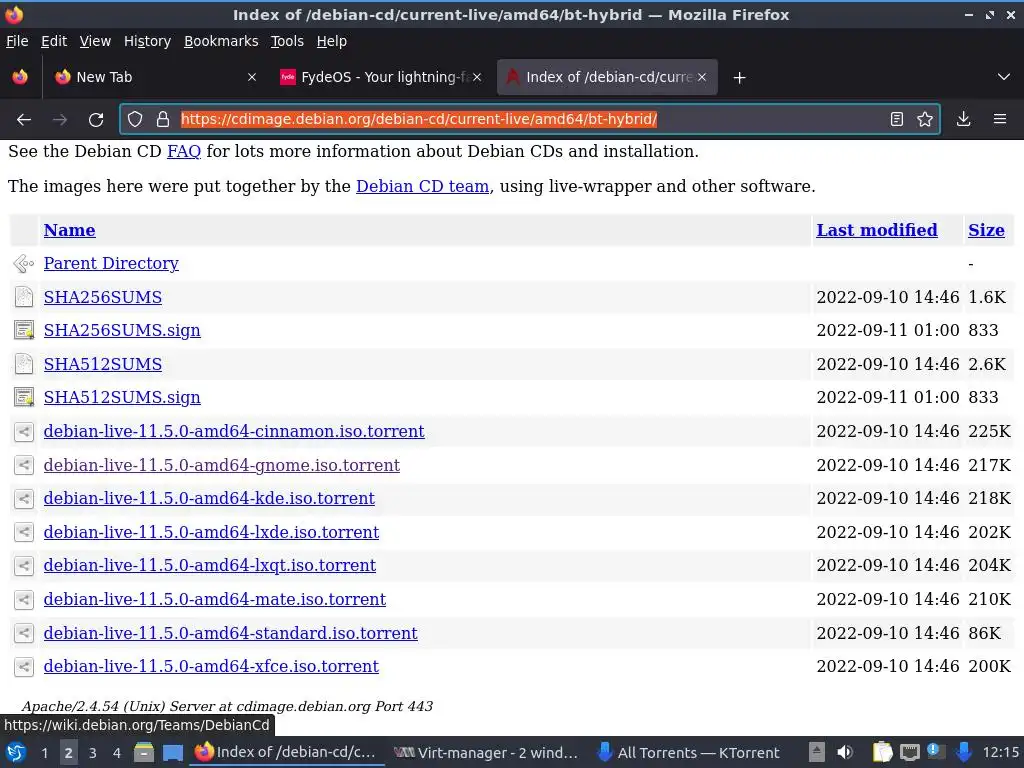
Task: Switch to Virt-manager taskbar window
Action: tap(487, 753)
